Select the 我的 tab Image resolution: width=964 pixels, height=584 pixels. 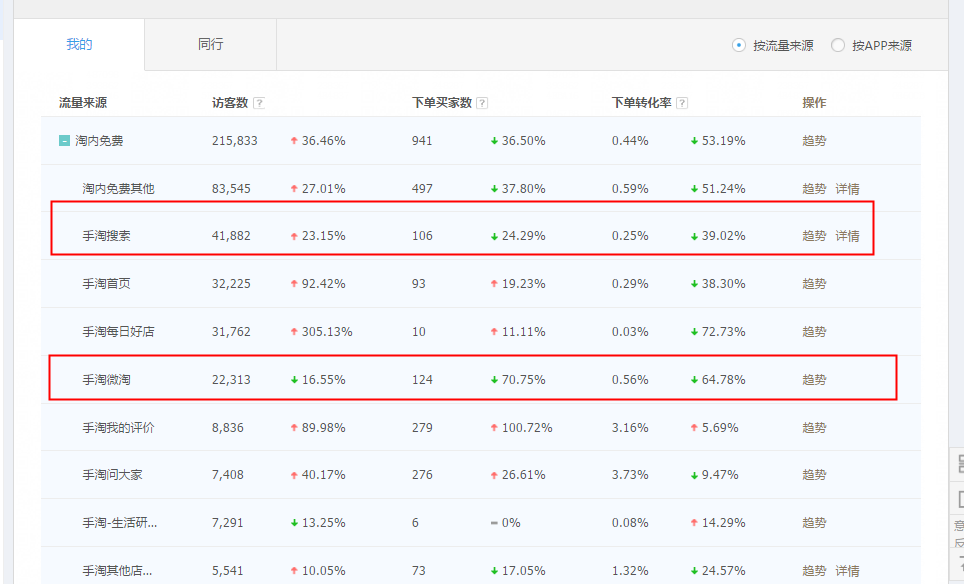pos(78,44)
